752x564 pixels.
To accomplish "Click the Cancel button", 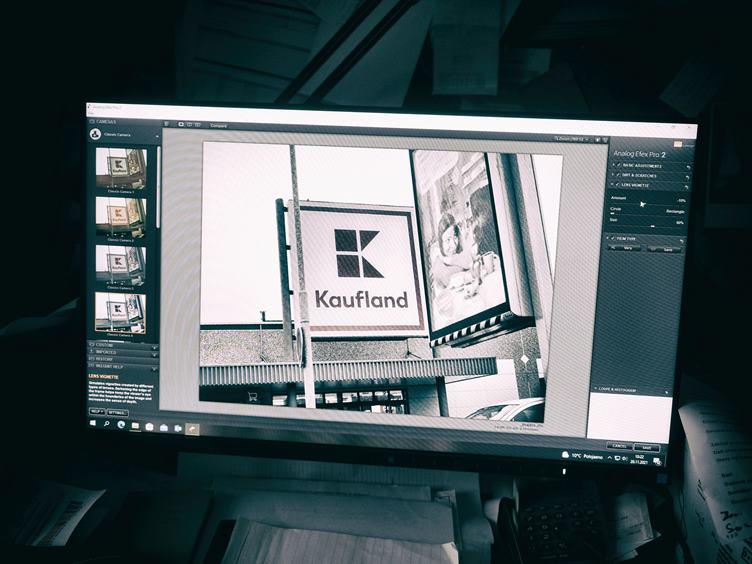I will [619, 446].
